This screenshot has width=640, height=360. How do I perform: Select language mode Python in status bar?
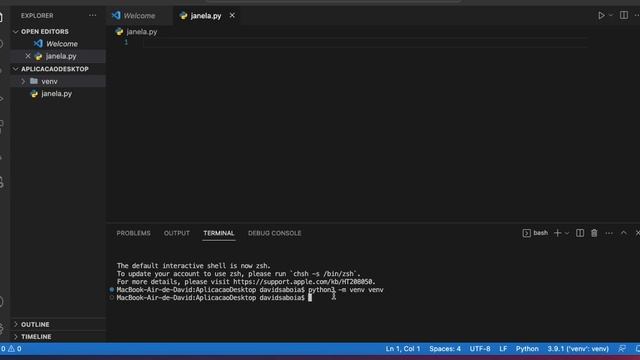pyautogui.click(x=527, y=349)
